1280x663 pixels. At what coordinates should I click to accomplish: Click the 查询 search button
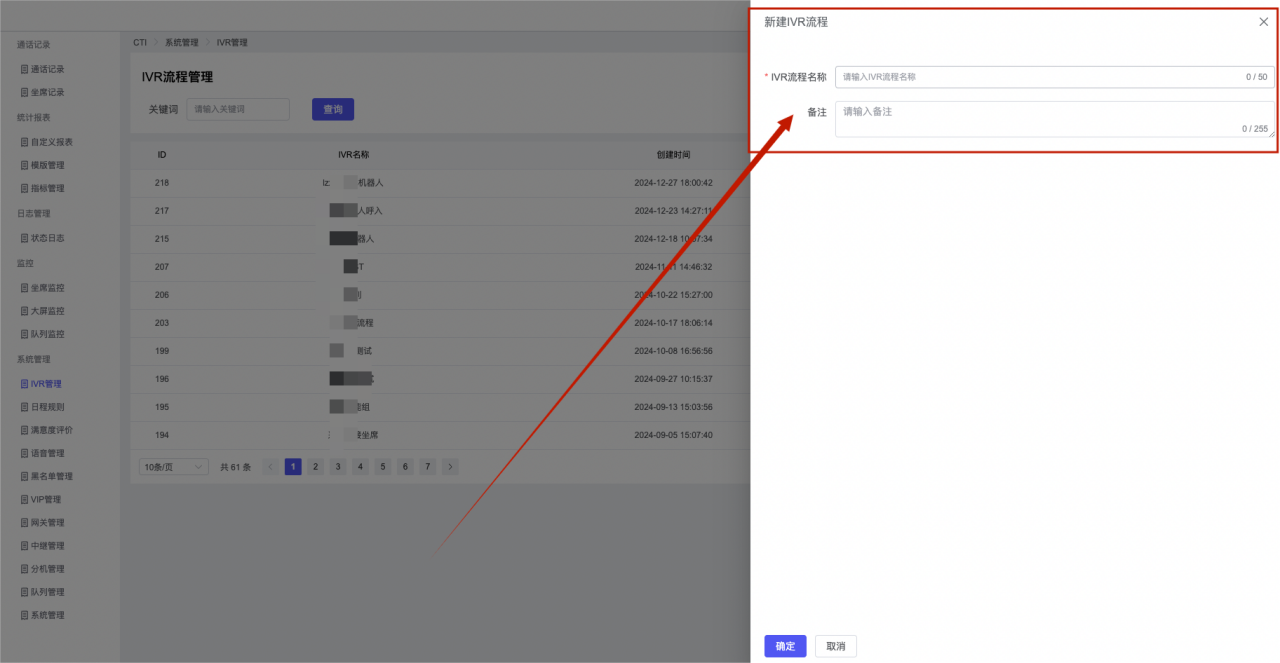(x=332, y=110)
